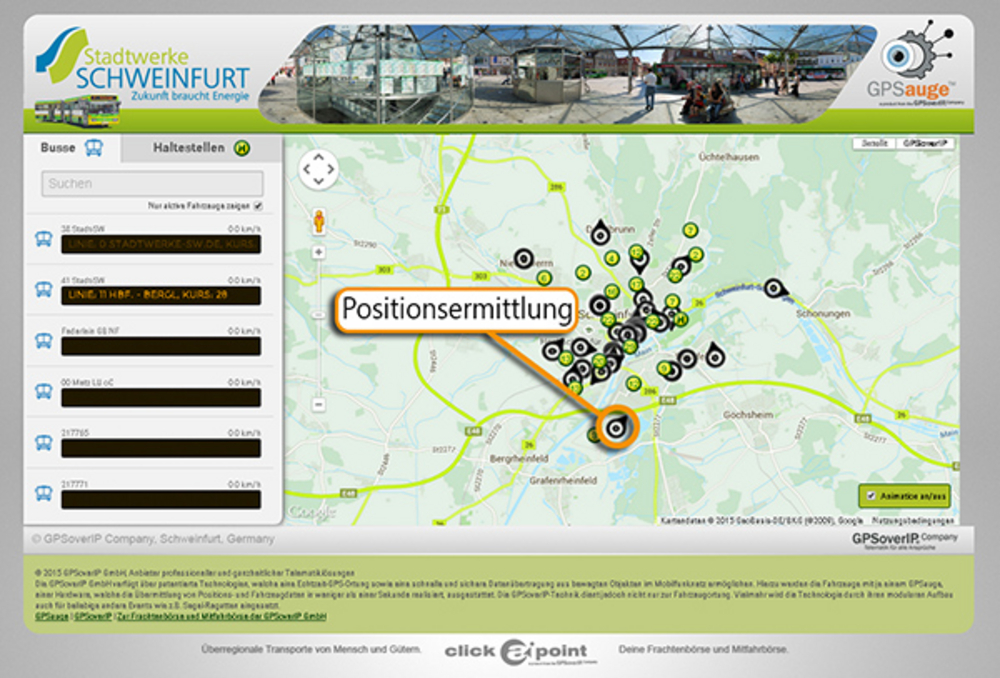Click bus icon of row 217765
This screenshot has height=678, width=1000.
(x=43, y=442)
